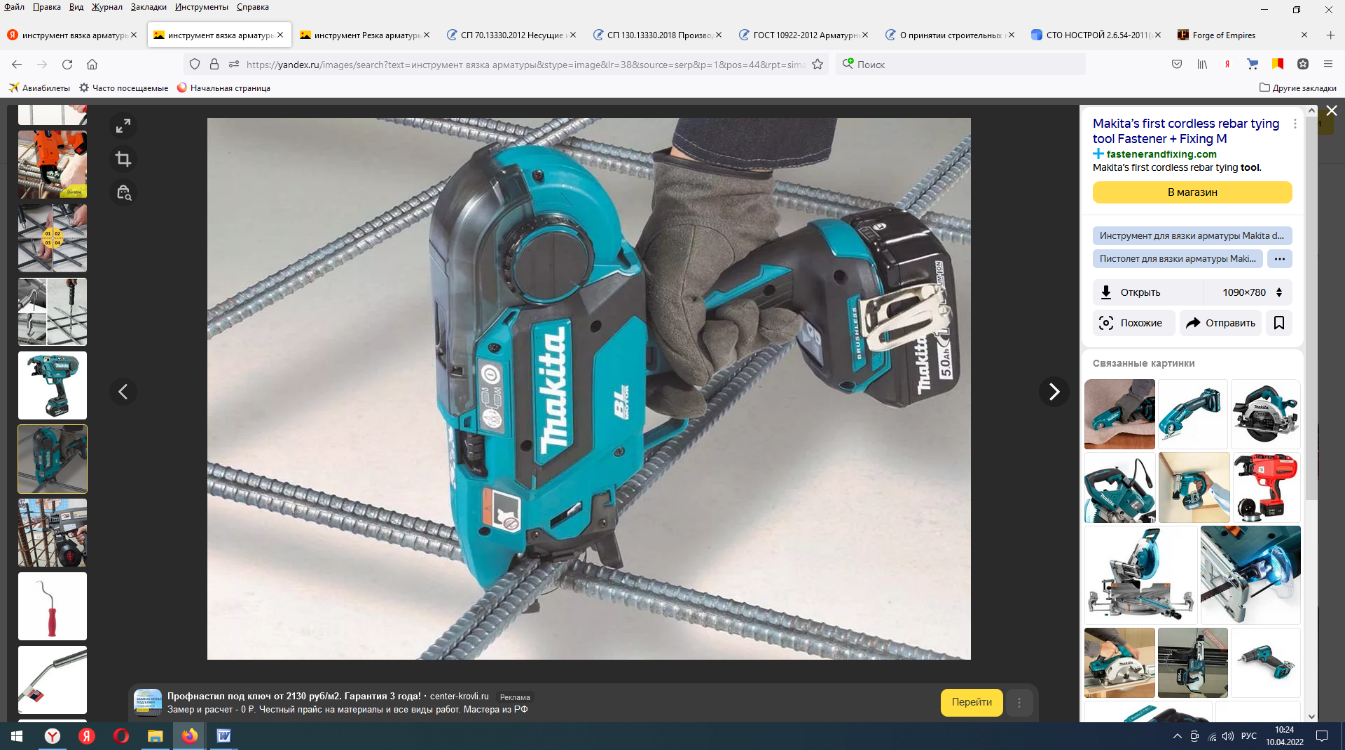Click the 'Поиск' search field

(961, 64)
